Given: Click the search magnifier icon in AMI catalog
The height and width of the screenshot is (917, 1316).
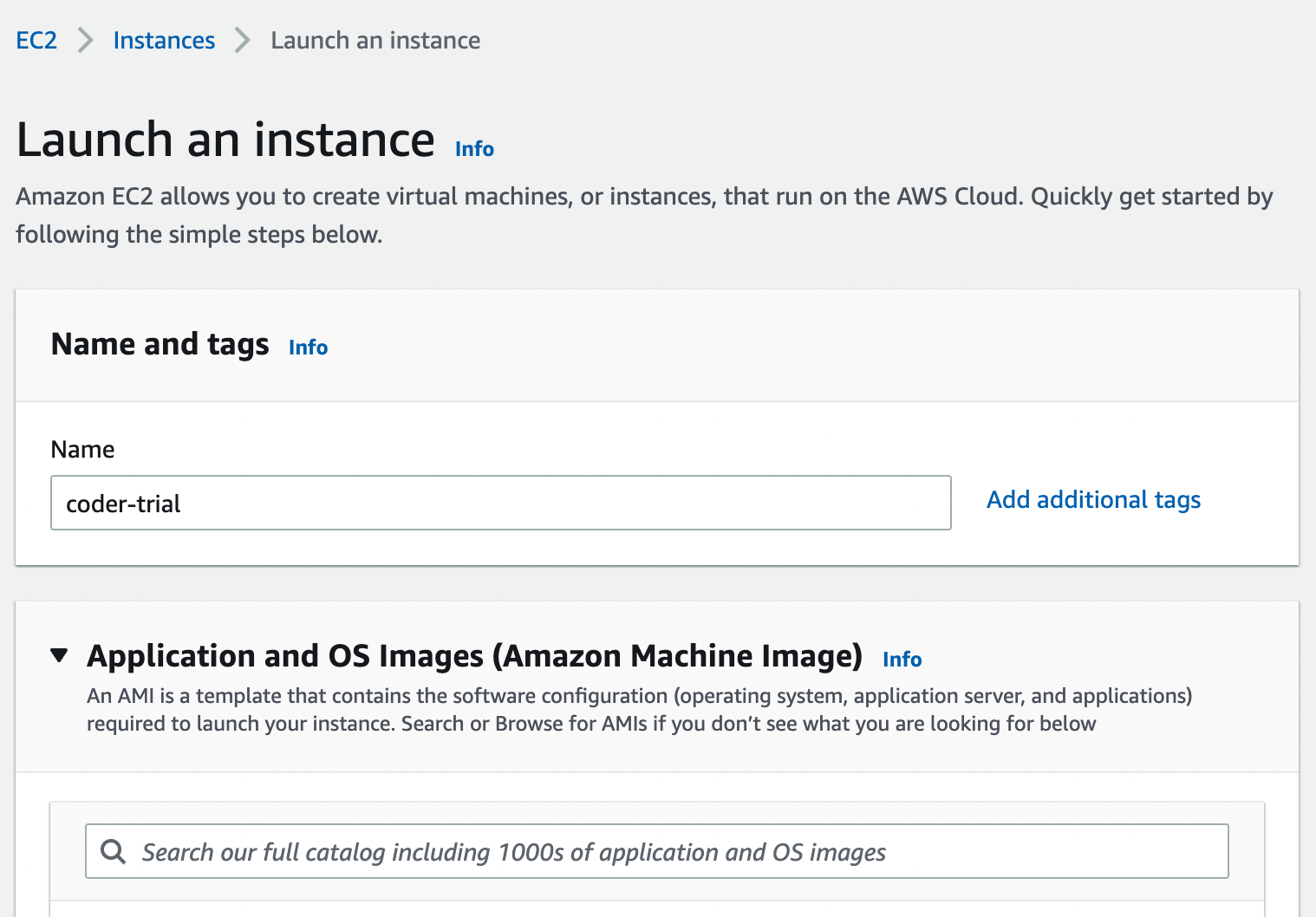Looking at the screenshot, I should (x=114, y=852).
